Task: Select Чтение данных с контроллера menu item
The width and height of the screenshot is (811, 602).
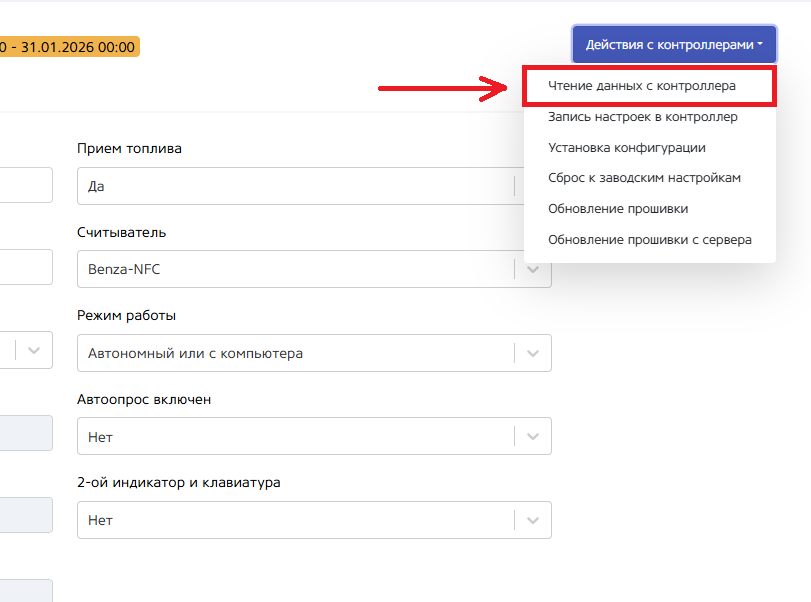Action: pyautogui.click(x=642, y=86)
